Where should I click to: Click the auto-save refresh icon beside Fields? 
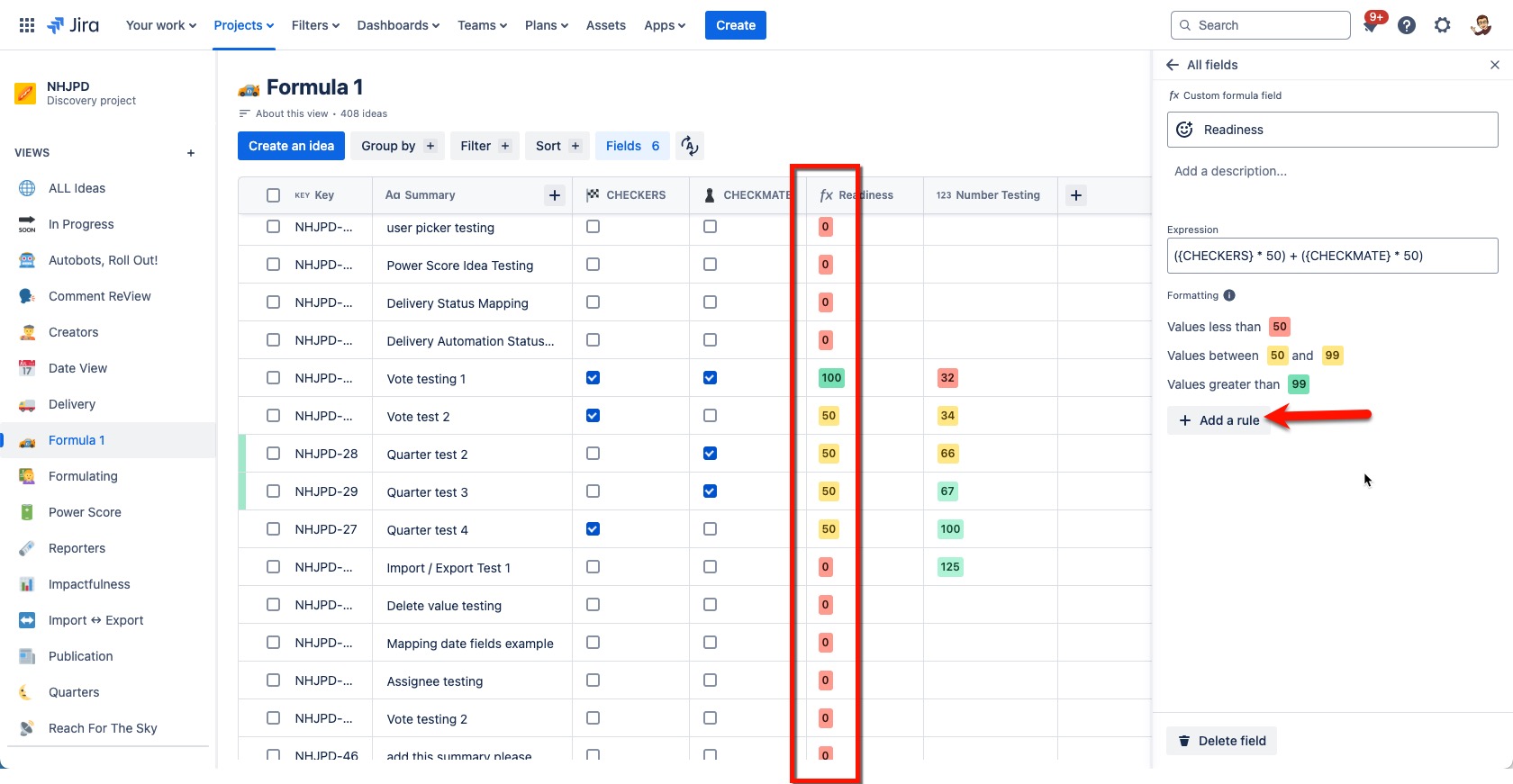coord(690,146)
